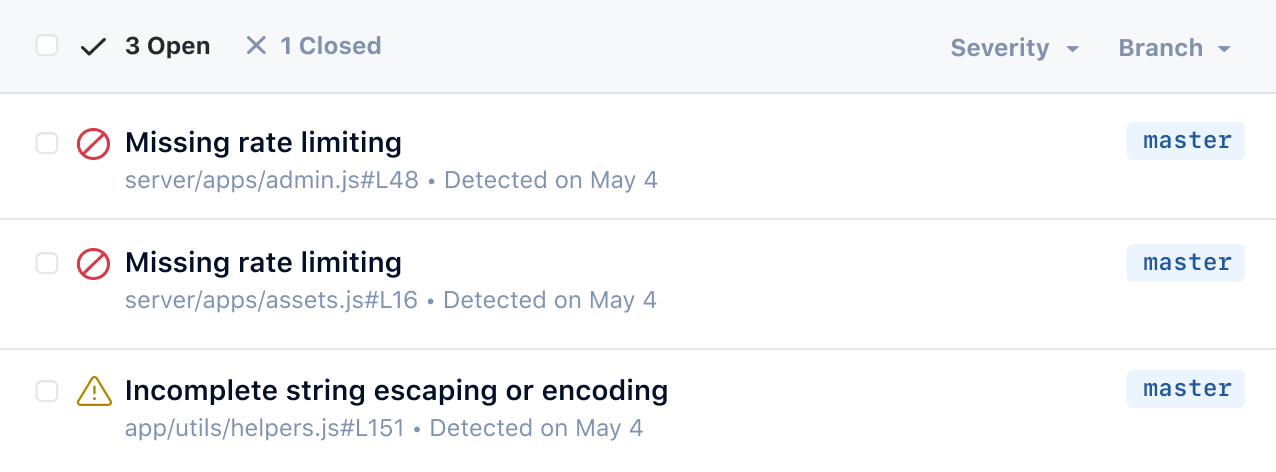The width and height of the screenshot is (1276, 472).
Task: Click the master branch label on admin.js row
Action: (x=1186, y=141)
